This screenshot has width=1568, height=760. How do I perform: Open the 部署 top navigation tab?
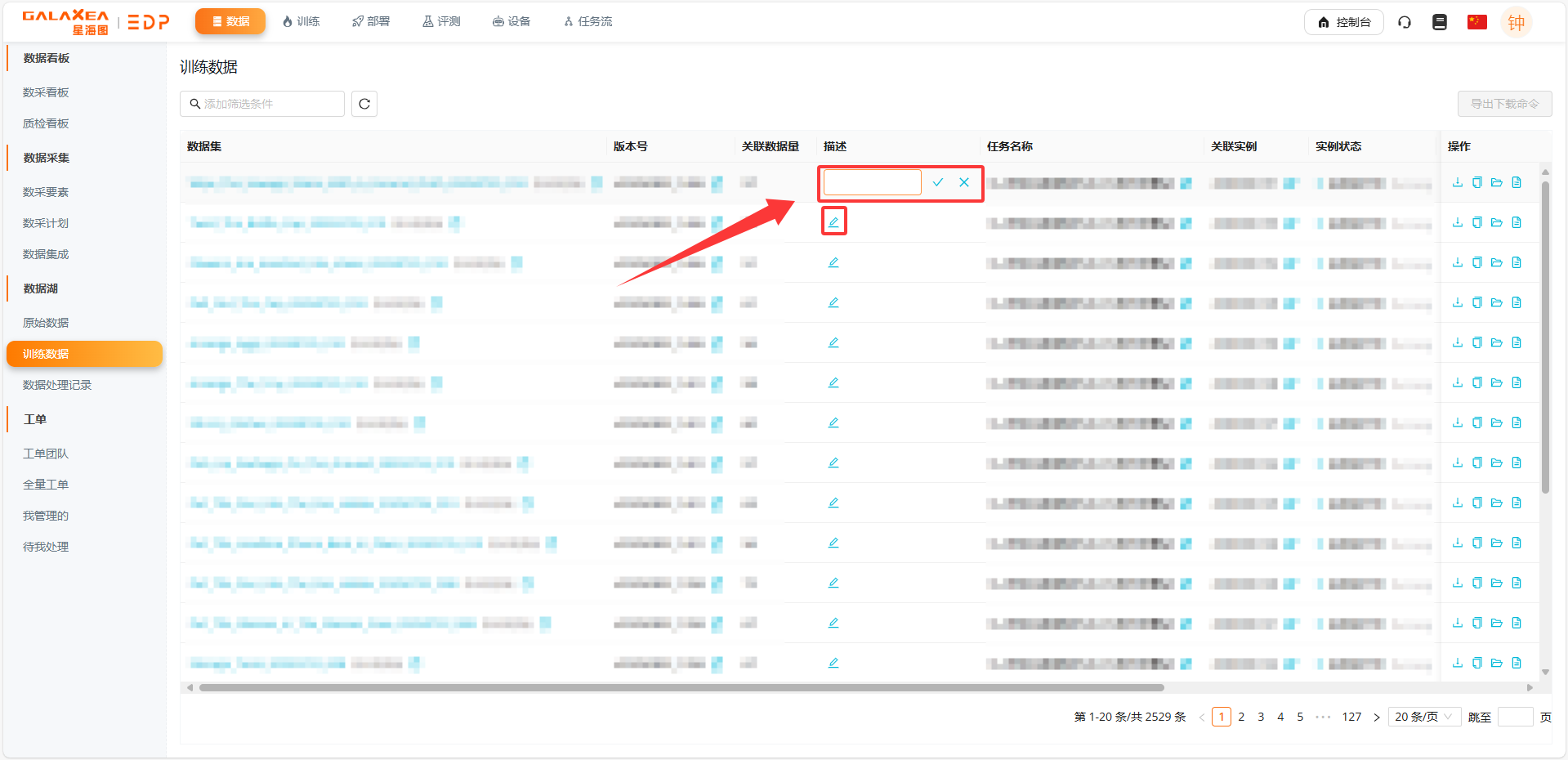click(x=371, y=21)
